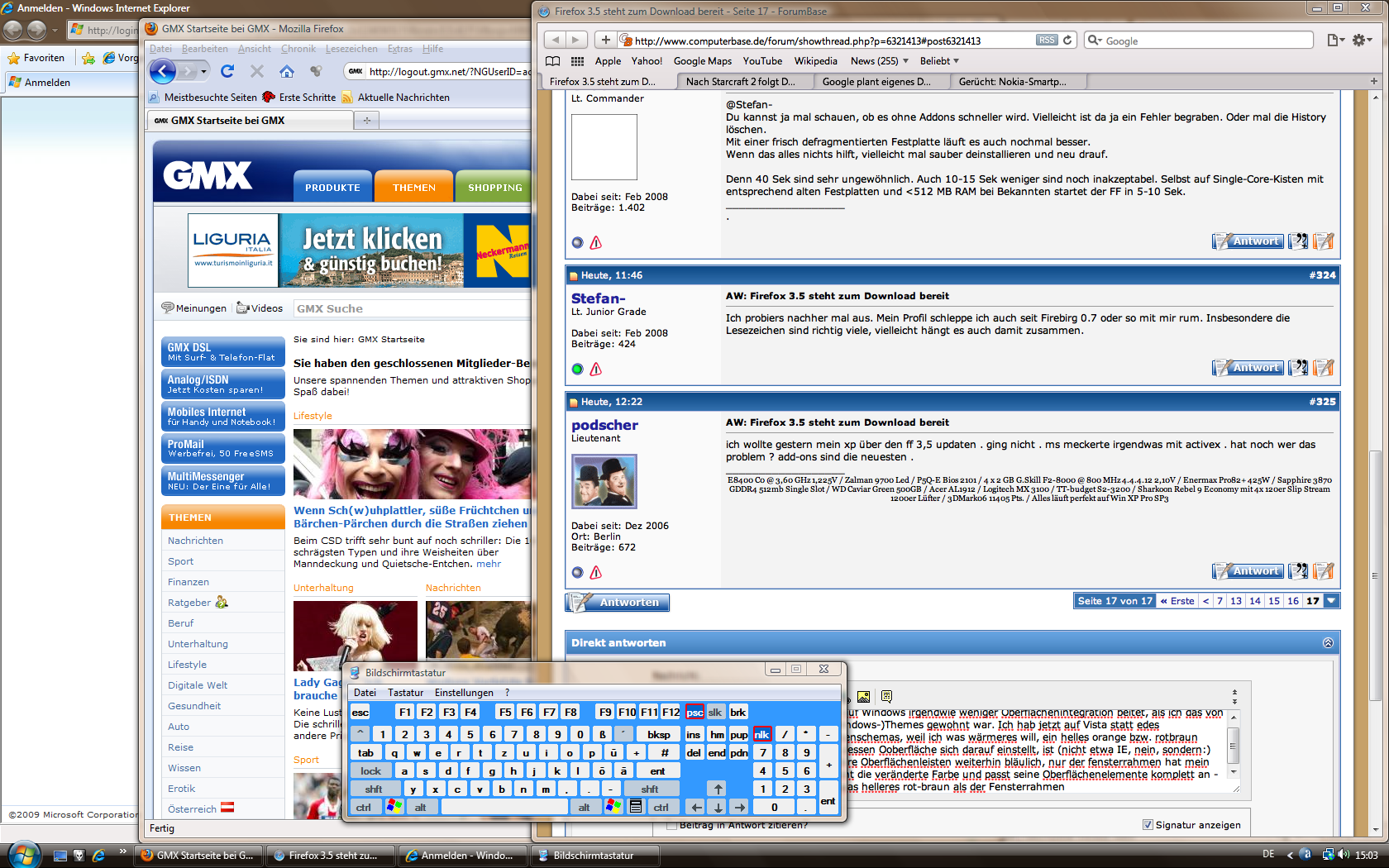Click the editor size adjust arrows
The width and height of the screenshot is (1389, 868).
(1234, 697)
